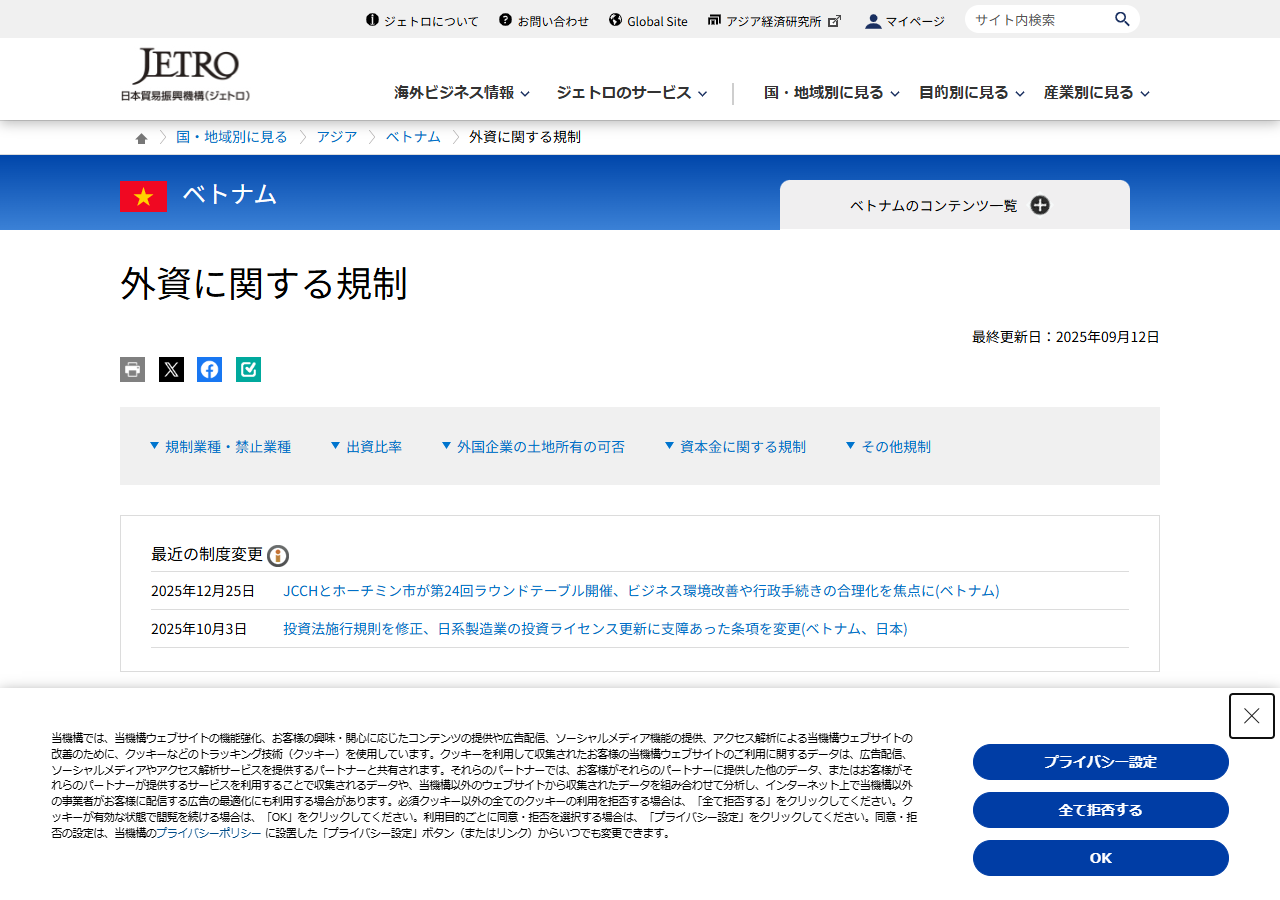Viewport: 1280px width, 900px height.
Task: Open アジア breadcrumb link
Action: tap(337, 137)
